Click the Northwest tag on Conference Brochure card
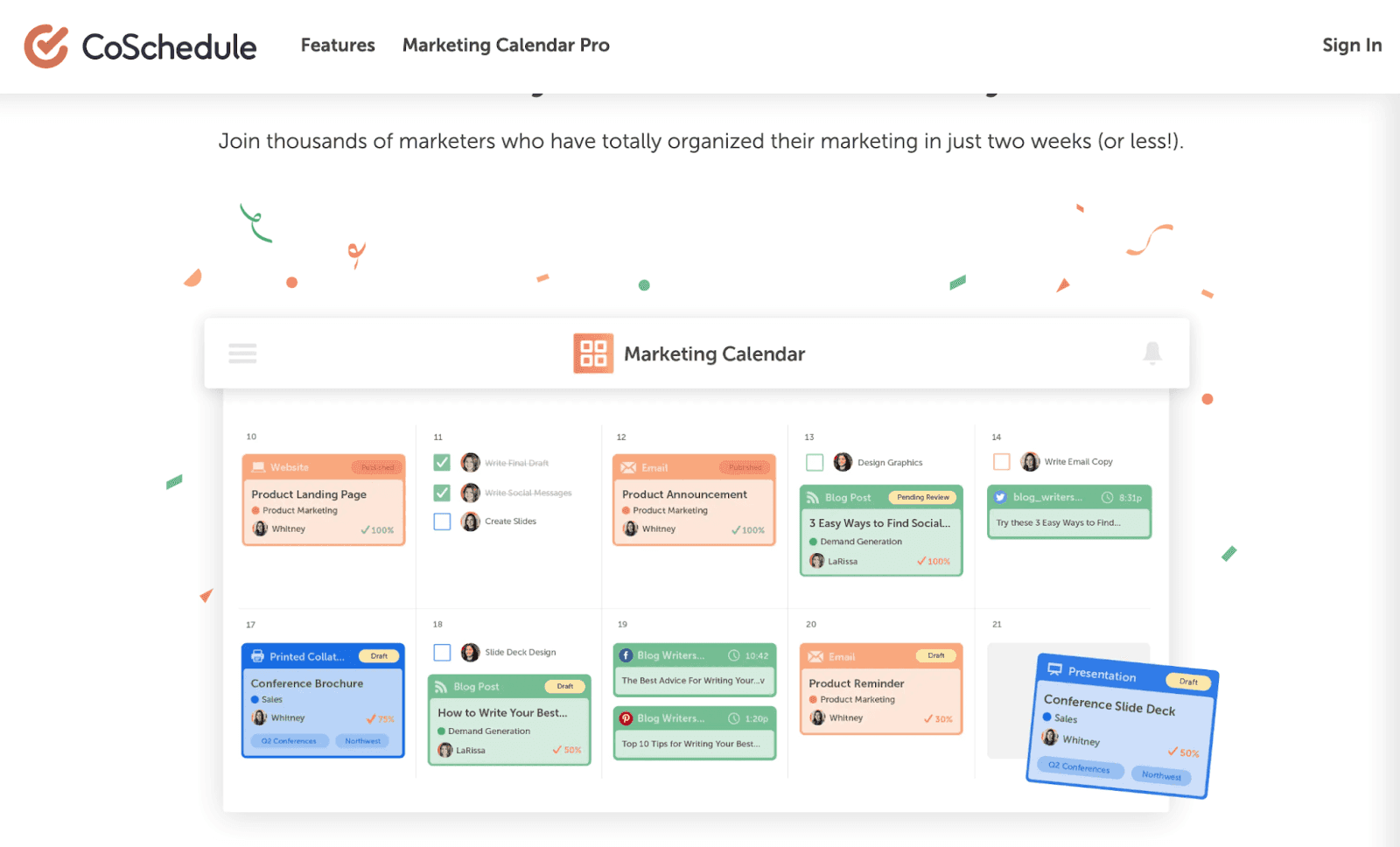 (362, 741)
